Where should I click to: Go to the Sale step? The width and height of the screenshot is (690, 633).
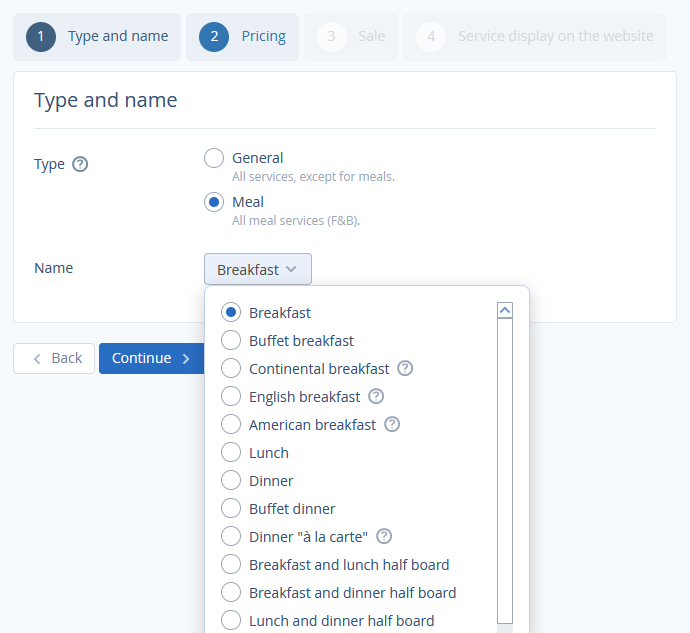[351, 37]
